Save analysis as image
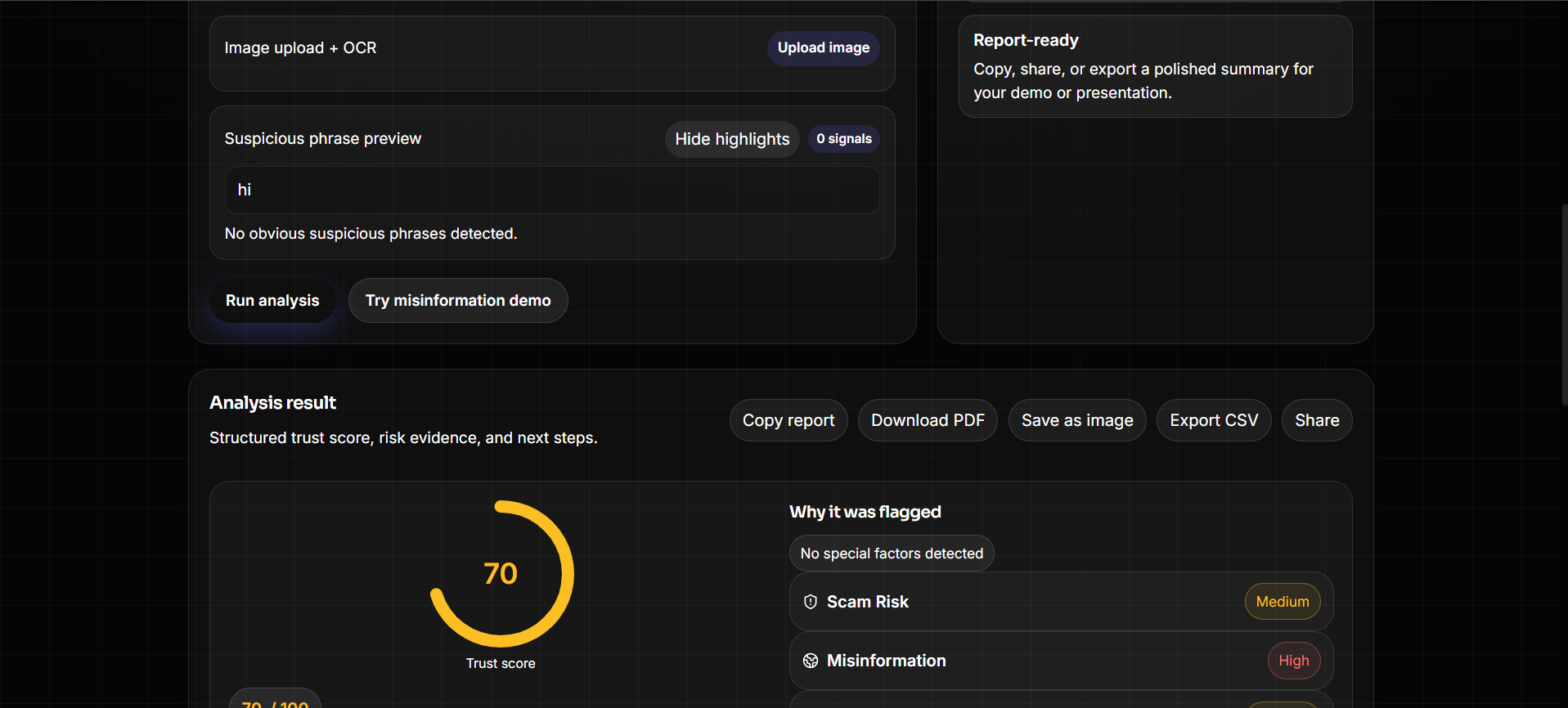Screen dimensions: 1568x708 pos(1077,420)
